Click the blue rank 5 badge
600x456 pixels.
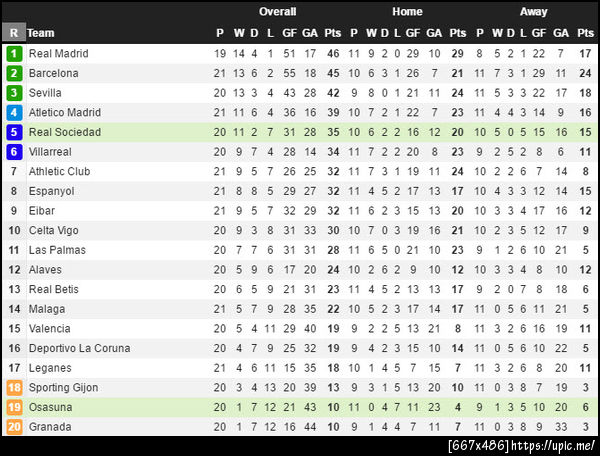pos(14,132)
